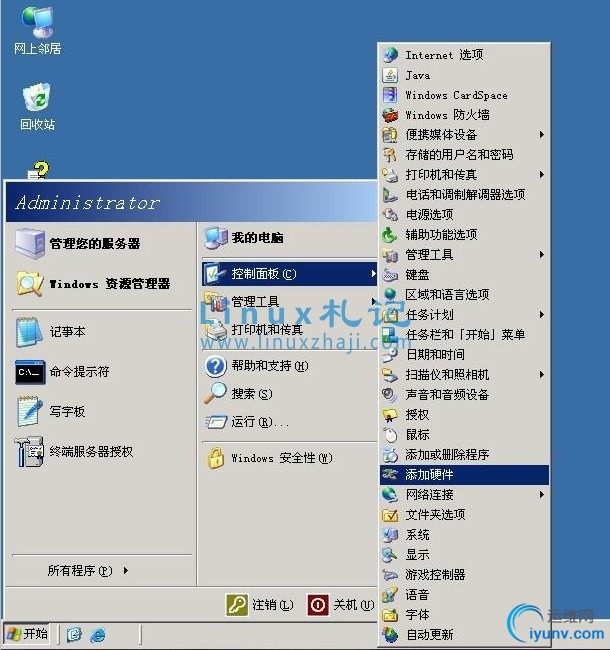
Task: Expand the 网络连接 submenu arrow
Action: (542, 495)
